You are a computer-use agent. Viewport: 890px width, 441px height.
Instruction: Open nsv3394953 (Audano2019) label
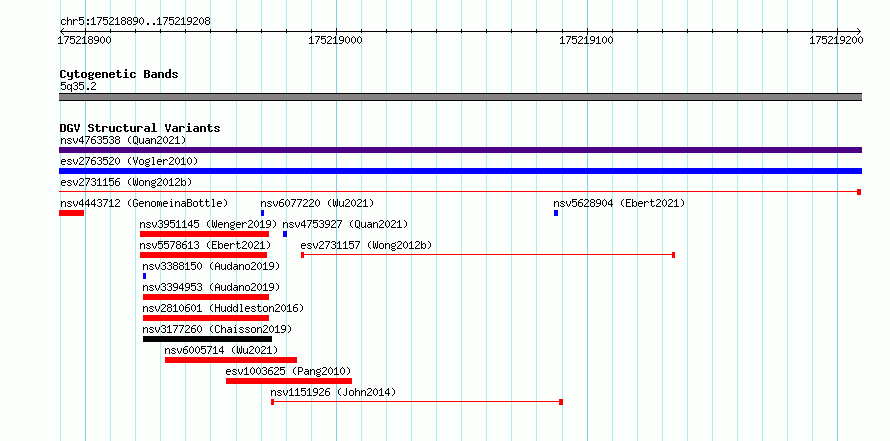[211, 287]
